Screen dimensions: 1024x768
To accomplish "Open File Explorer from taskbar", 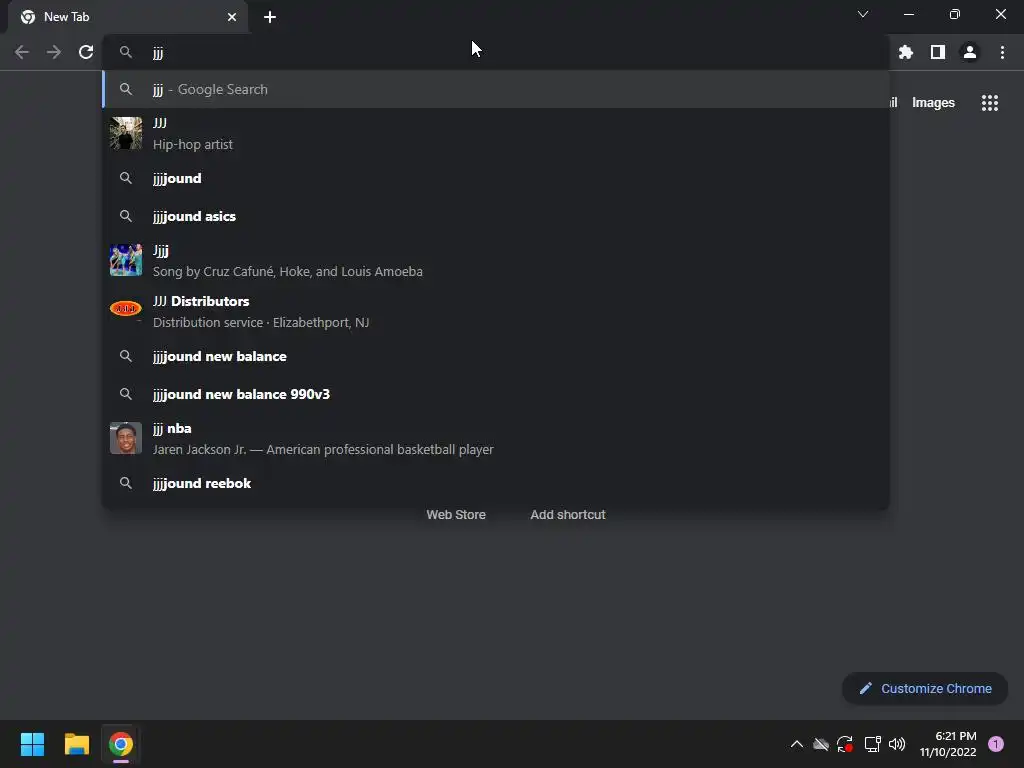I will 76,744.
